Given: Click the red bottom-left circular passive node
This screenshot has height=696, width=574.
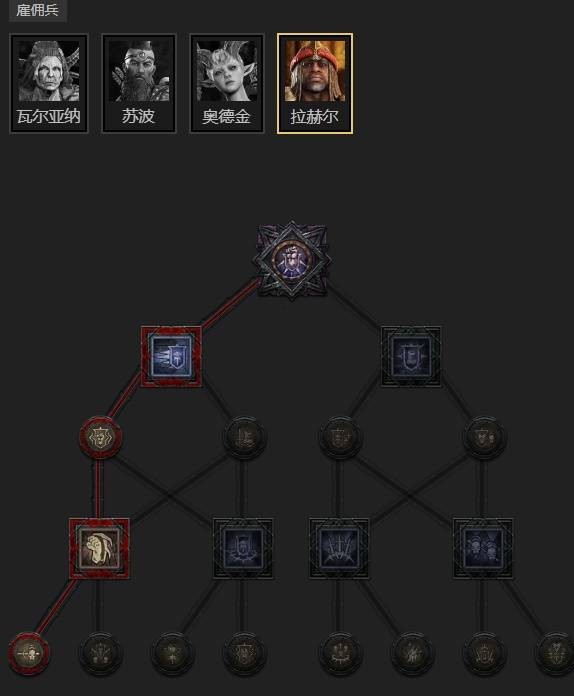Looking at the screenshot, I should (29, 653).
